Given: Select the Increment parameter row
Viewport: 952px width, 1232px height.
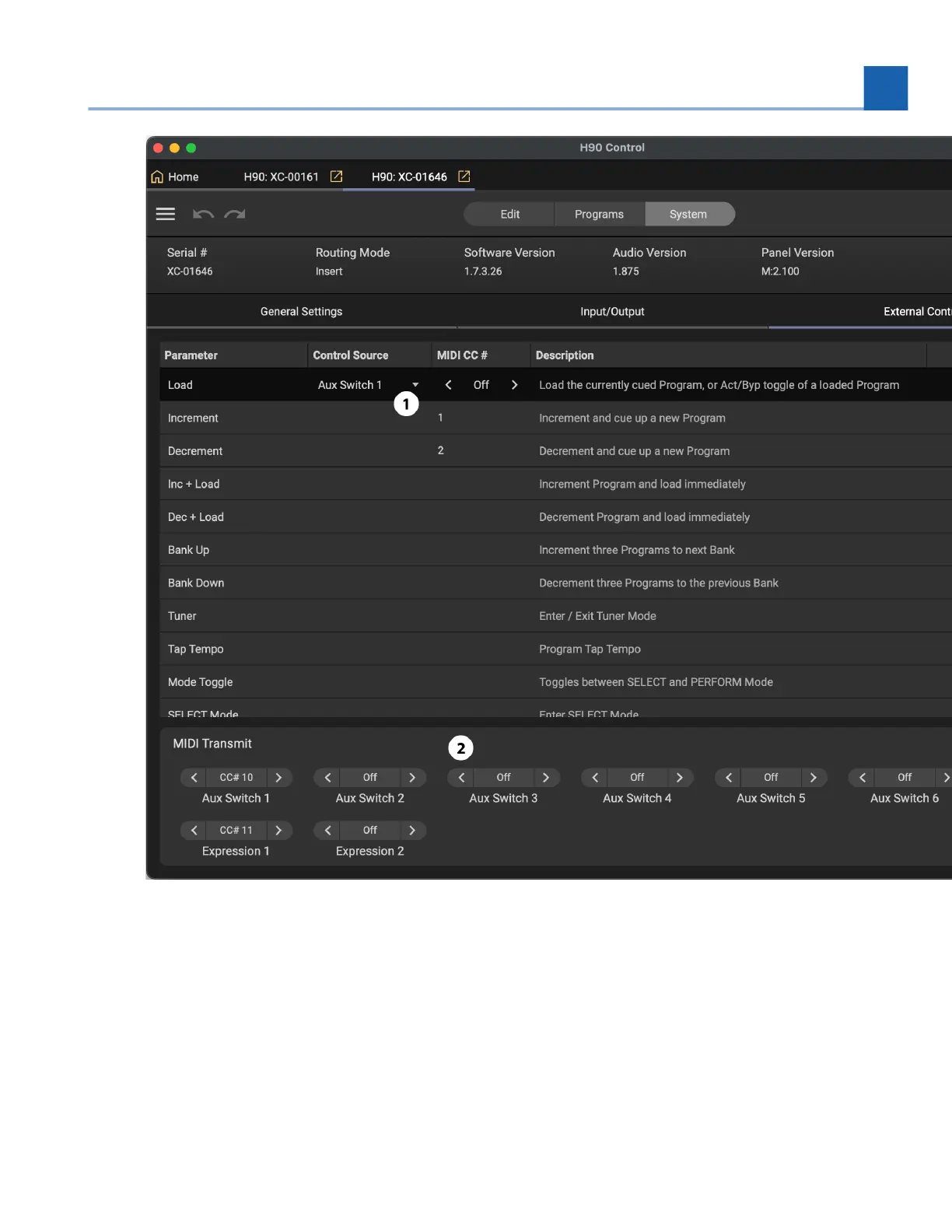Looking at the screenshot, I should 555,418.
